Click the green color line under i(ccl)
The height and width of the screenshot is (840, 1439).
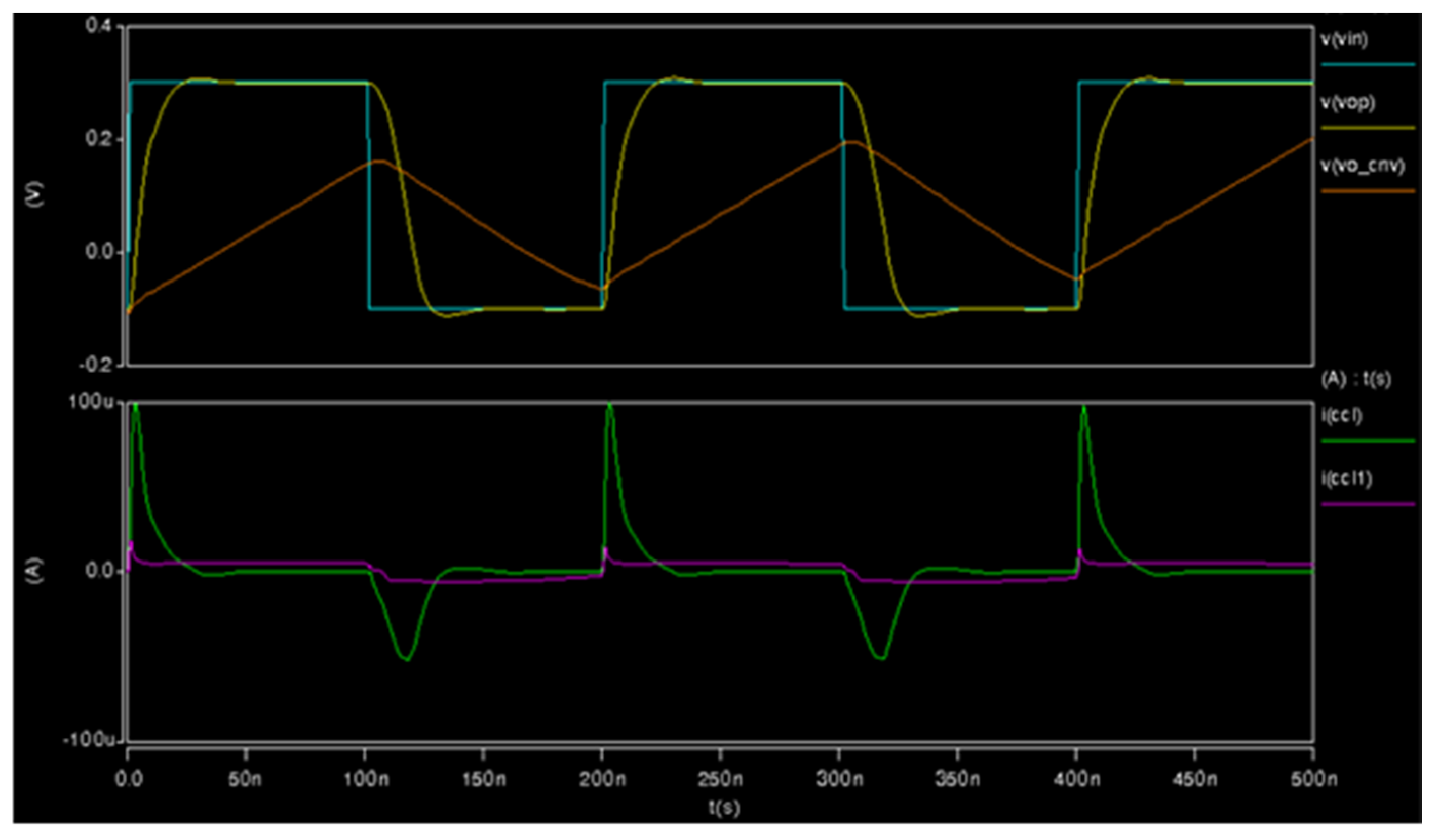(x=1368, y=441)
